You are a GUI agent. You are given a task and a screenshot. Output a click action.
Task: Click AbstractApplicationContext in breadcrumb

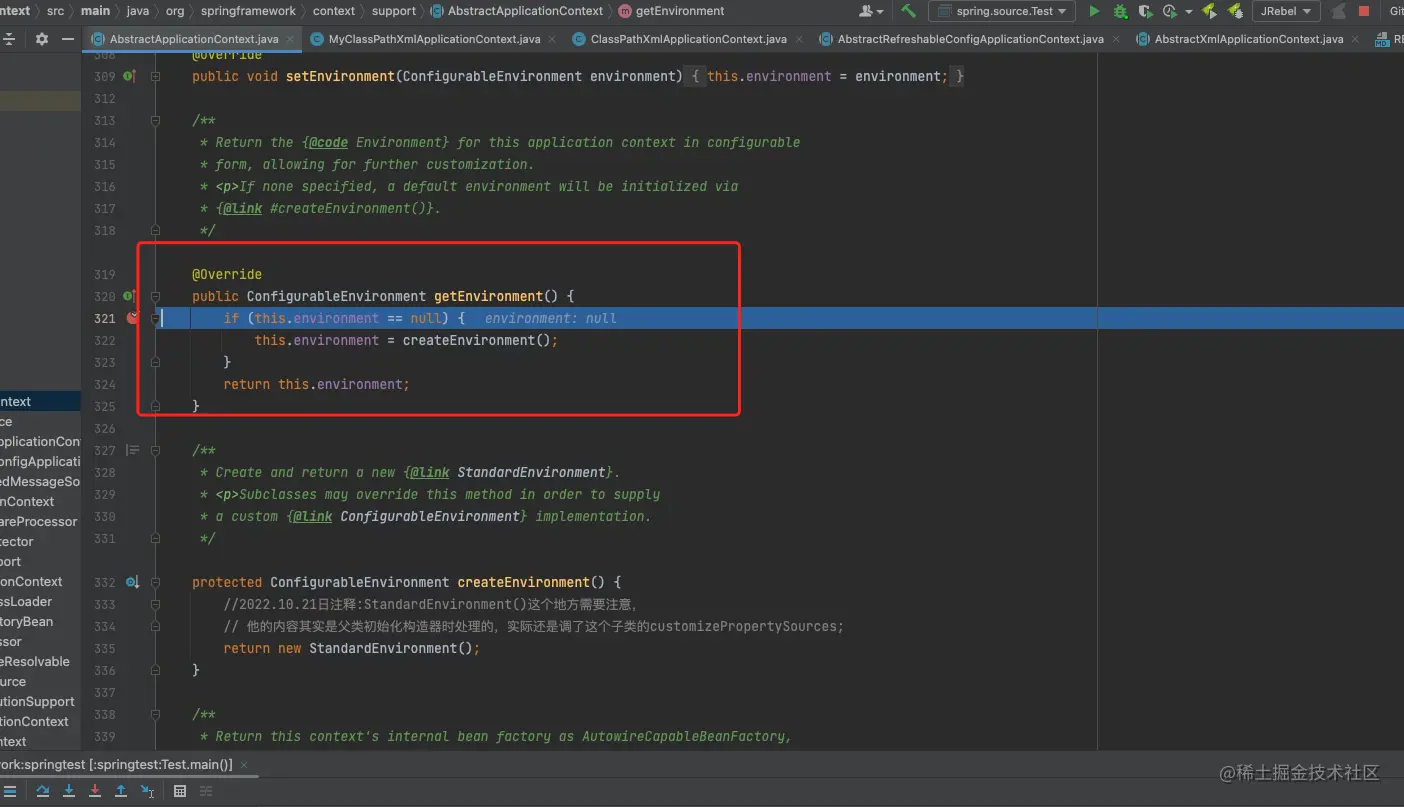point(517,11)
